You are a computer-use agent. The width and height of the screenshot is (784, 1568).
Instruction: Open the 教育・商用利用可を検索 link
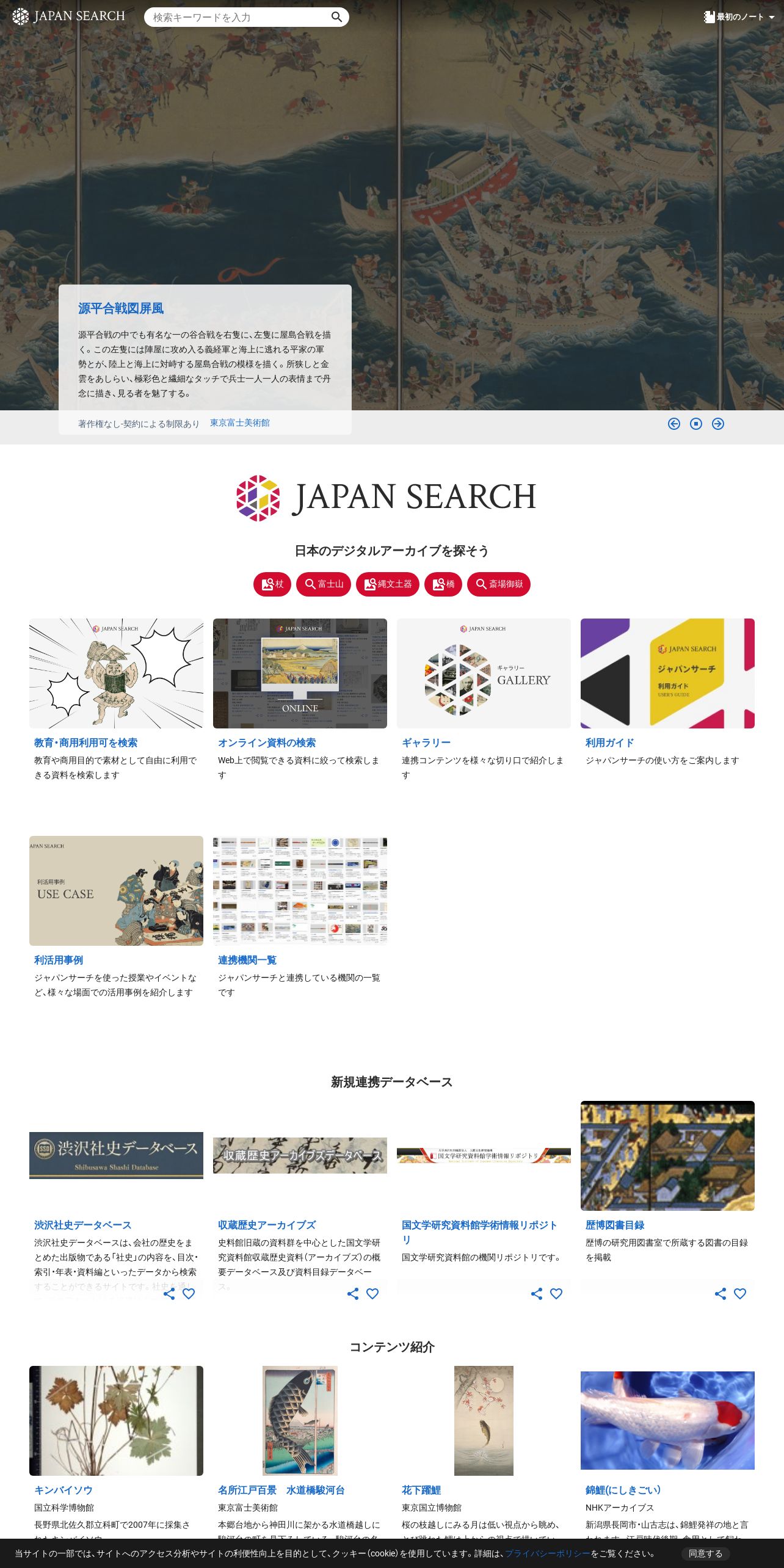[x=85, y=742]
